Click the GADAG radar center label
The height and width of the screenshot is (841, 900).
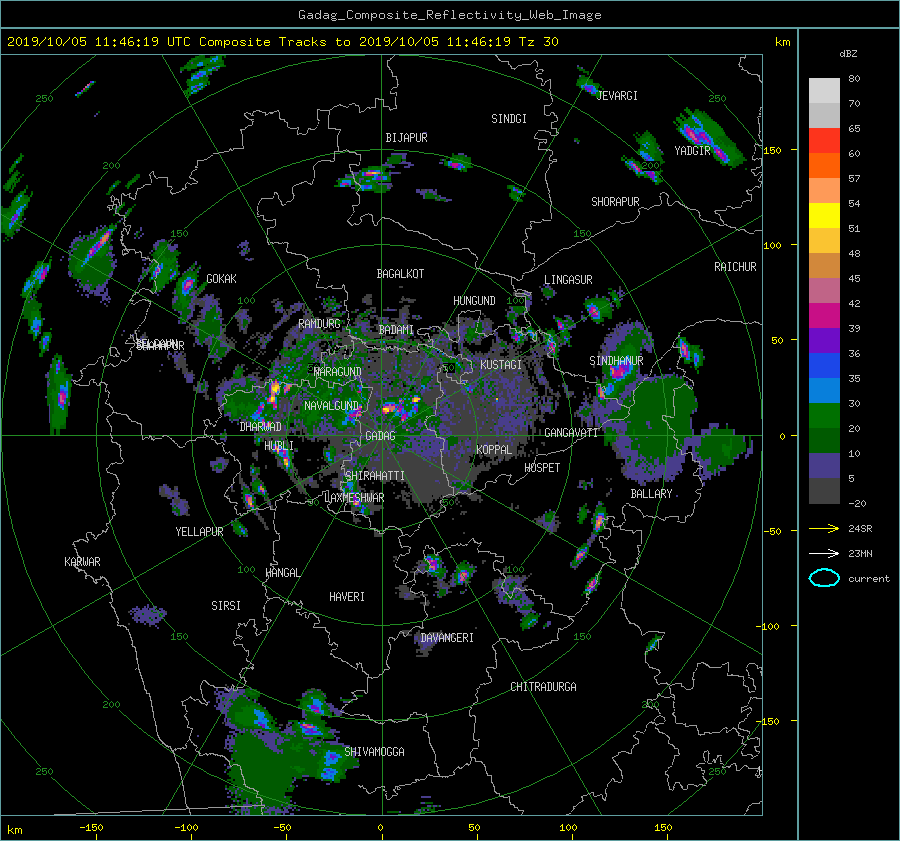point(380,436)
